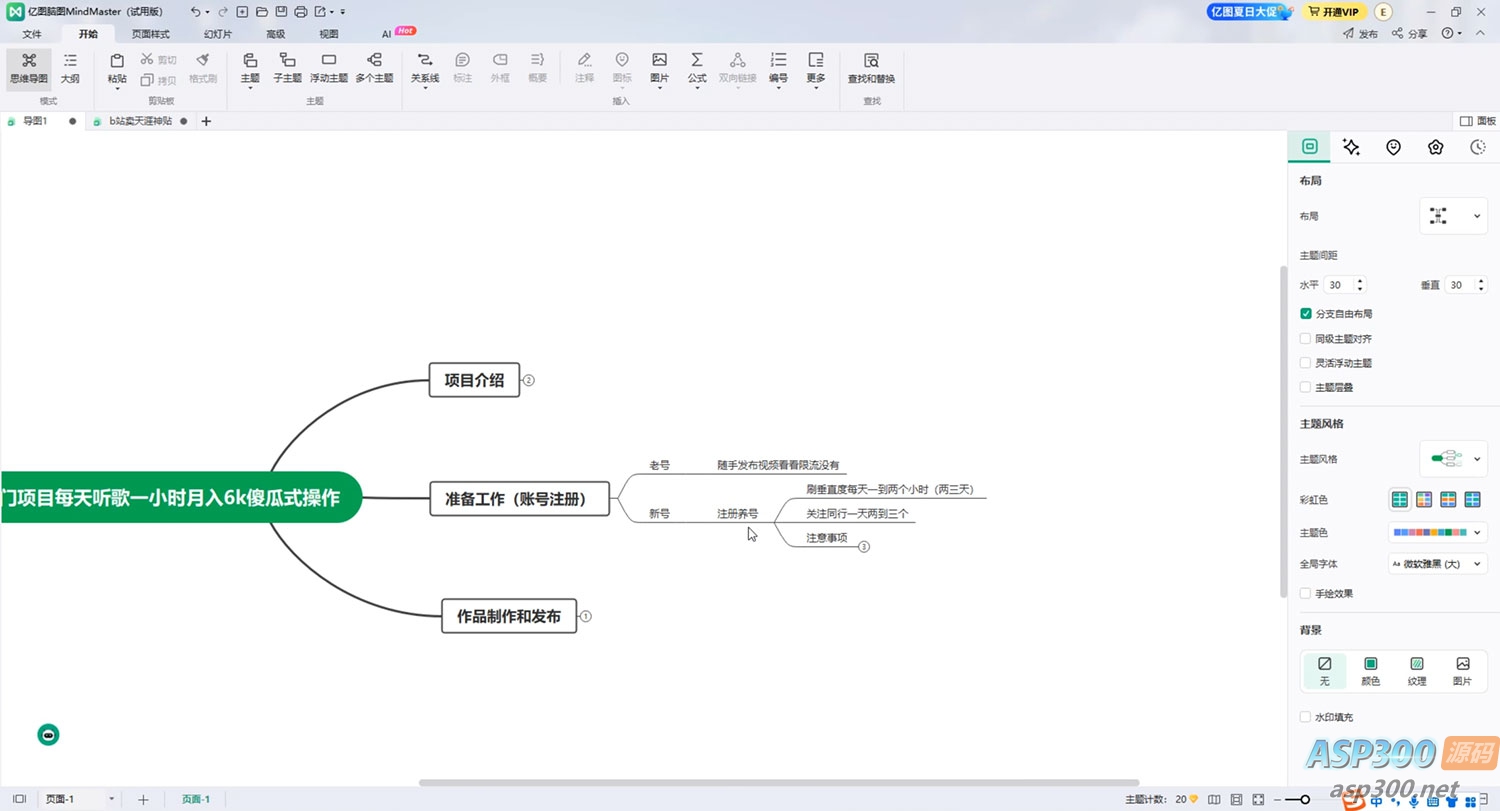Open the 文件 menu
This screenshot has height=811, width=1500.
point(32,34)
